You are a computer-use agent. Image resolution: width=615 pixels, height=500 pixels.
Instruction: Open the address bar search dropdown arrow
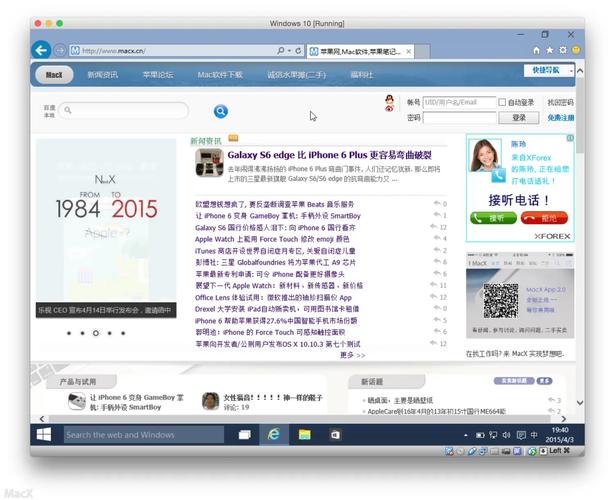tap(289, 51)
